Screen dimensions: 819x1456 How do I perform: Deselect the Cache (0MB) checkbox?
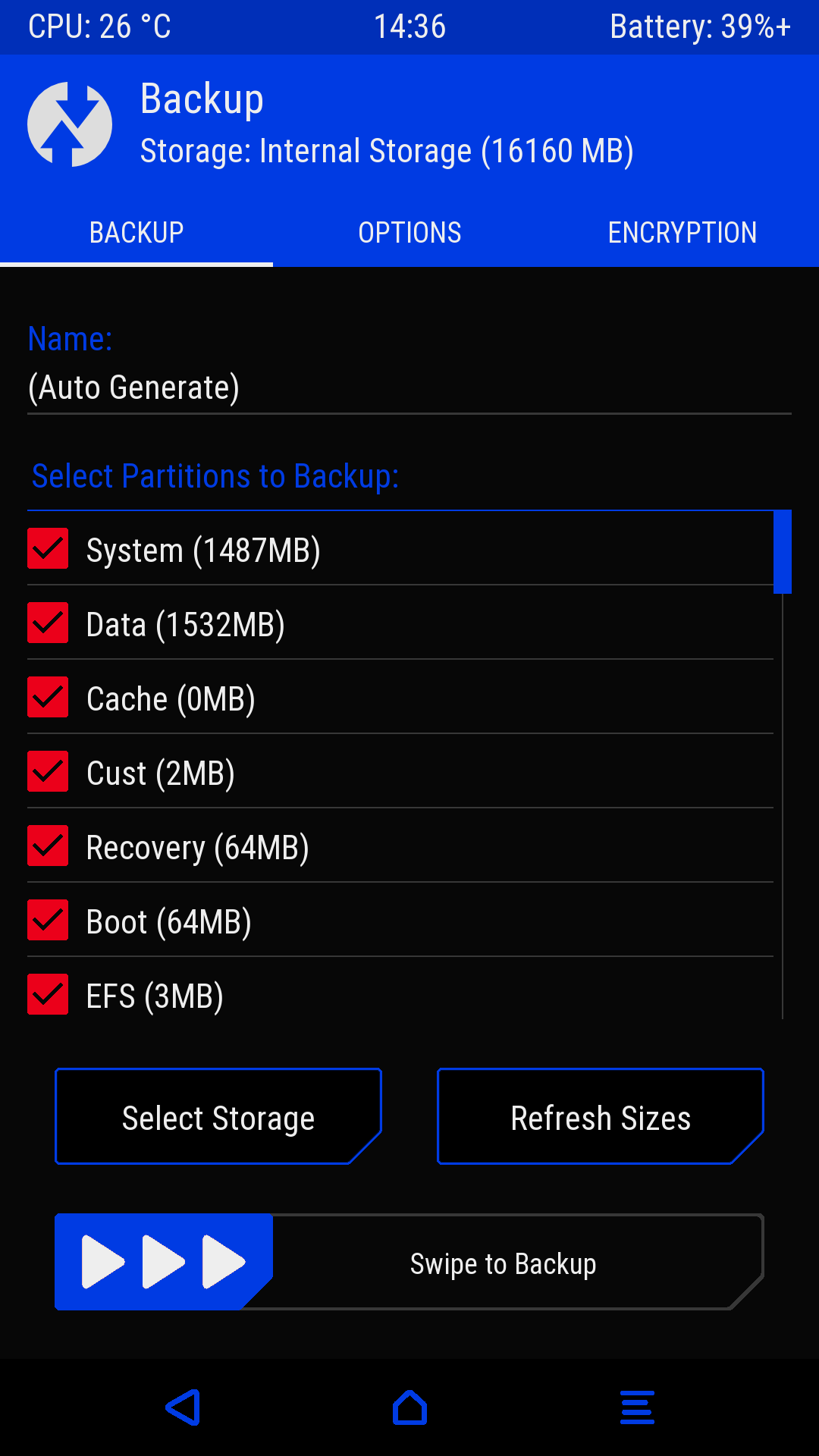click(x=48, y=697)
